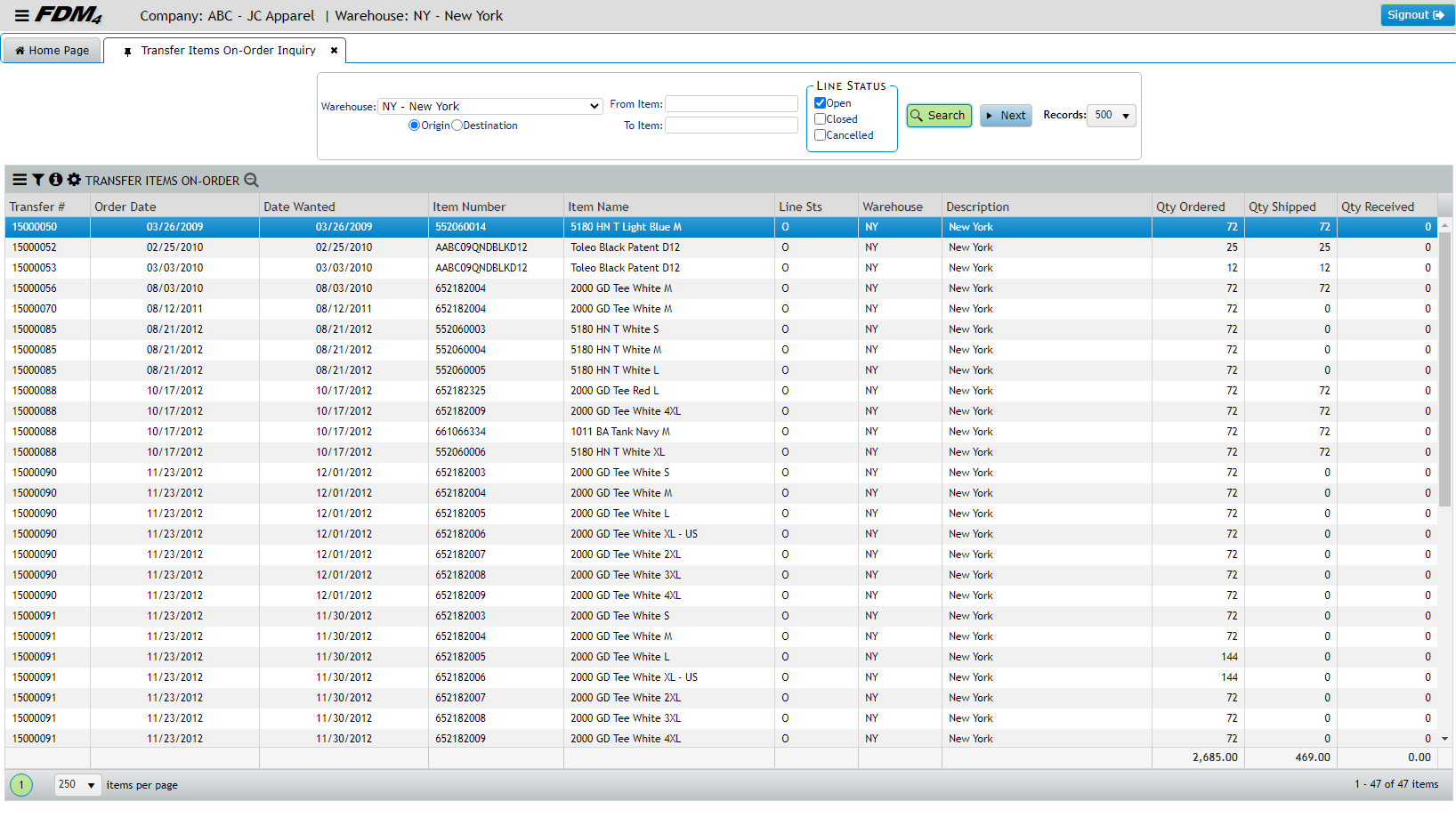Switch to the Home Page tab
The height and width of the screenshot is (818, 1456).
pyautogui.click(x=53, y=51)
